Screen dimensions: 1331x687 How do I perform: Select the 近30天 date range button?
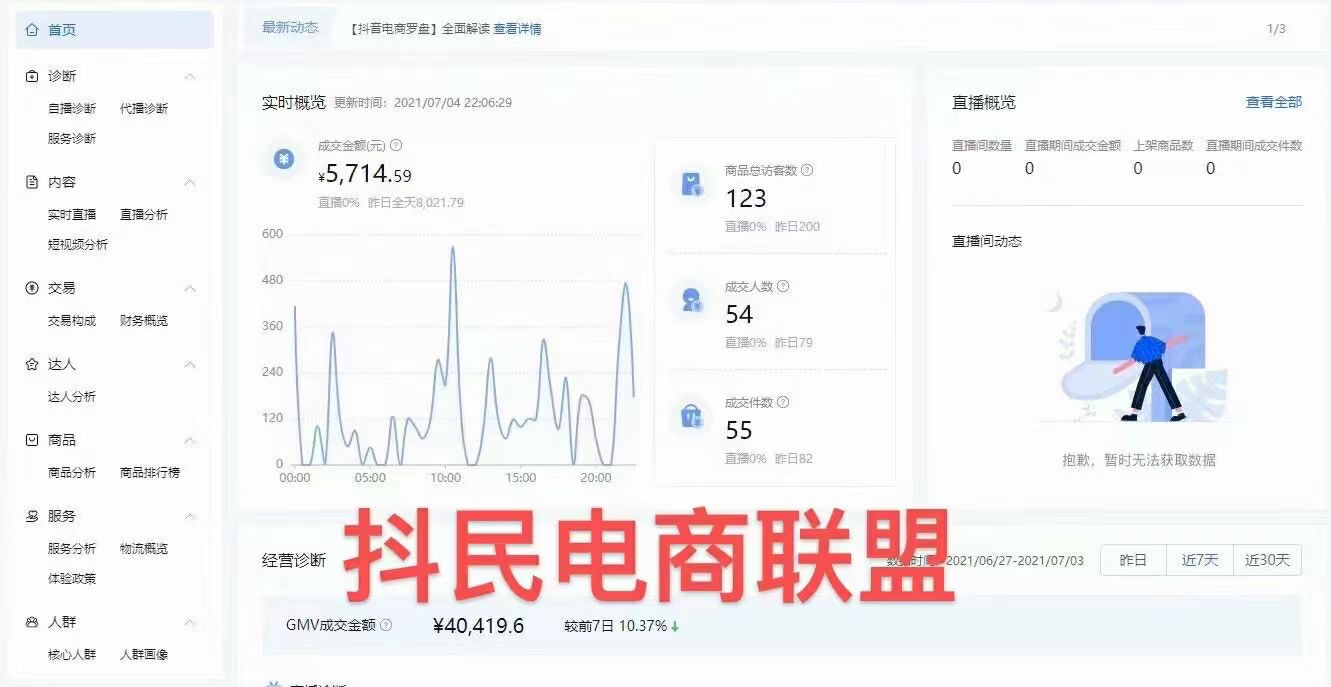tap(1267, 560)
